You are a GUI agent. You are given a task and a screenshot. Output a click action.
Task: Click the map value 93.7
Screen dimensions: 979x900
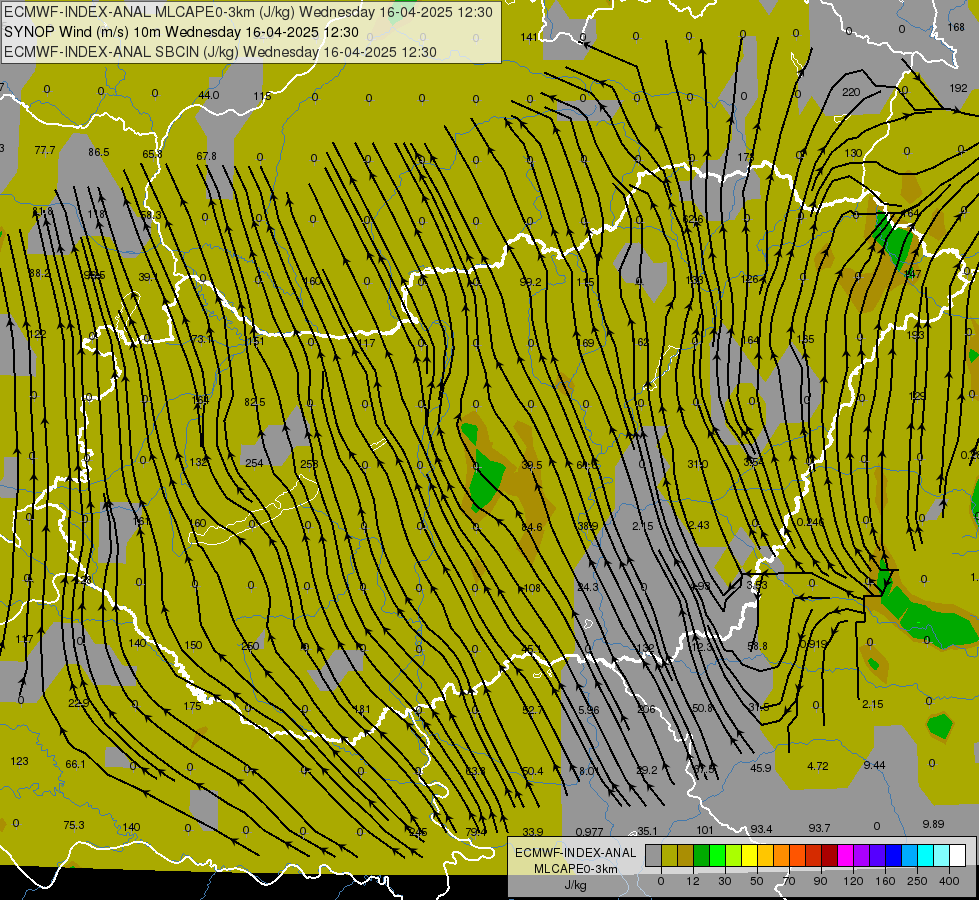point(819,828)
